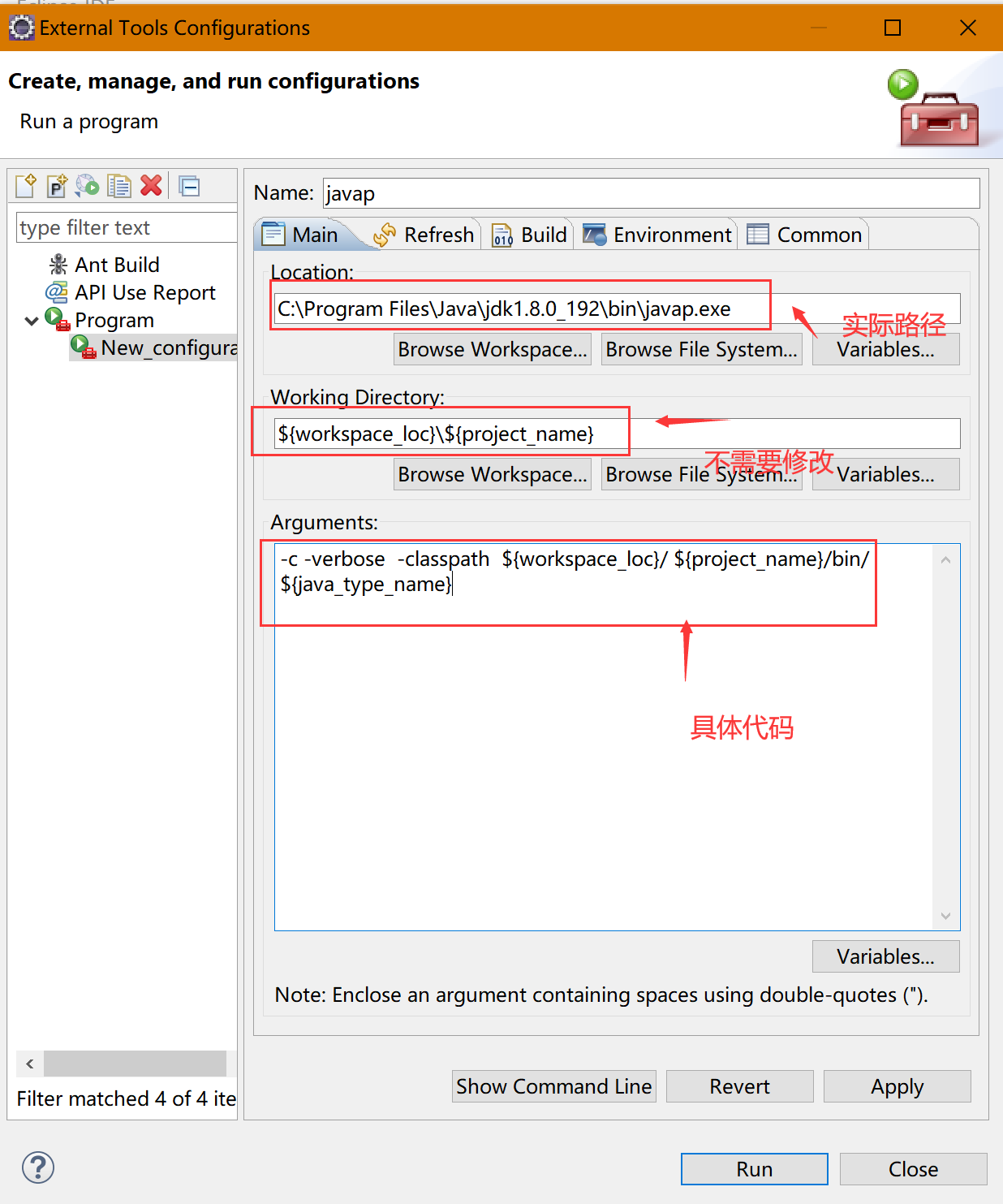Open the Environment tab

(x=657, y=235)
